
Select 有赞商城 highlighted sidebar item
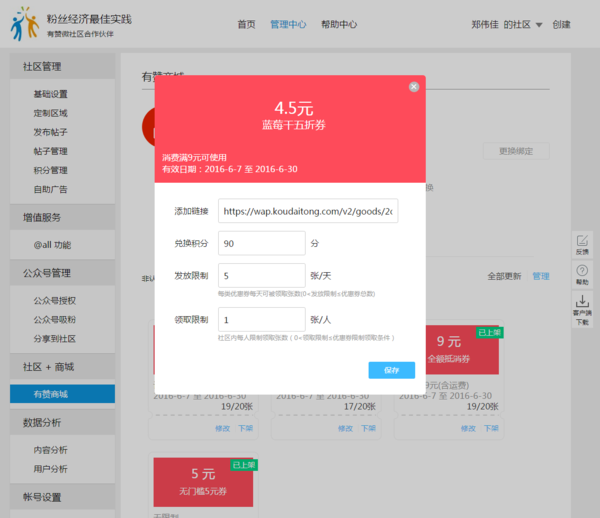tap(62, 394)
